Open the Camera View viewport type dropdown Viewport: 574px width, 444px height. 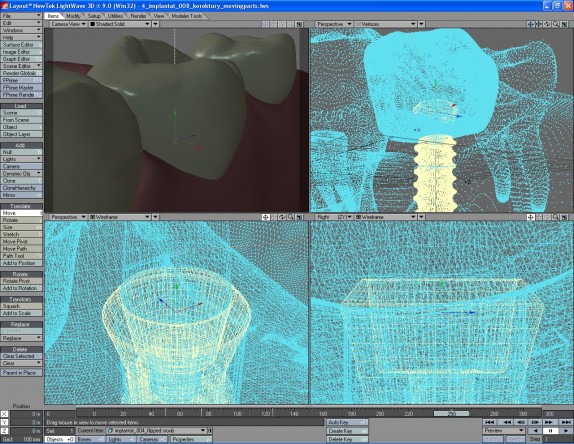(x=68, y=24)
